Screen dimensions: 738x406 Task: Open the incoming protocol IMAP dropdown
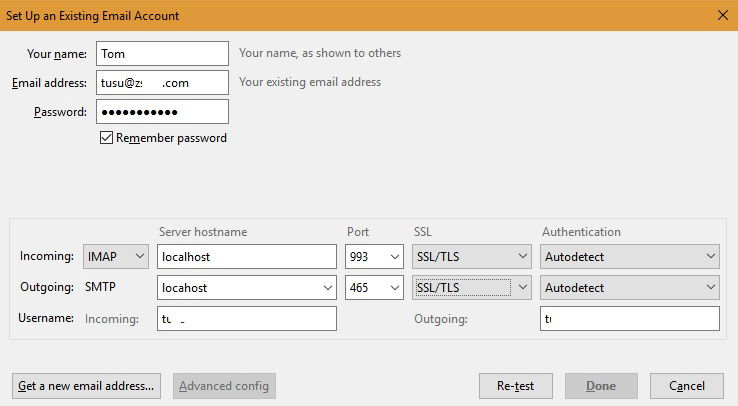click(x=116, y=256)
